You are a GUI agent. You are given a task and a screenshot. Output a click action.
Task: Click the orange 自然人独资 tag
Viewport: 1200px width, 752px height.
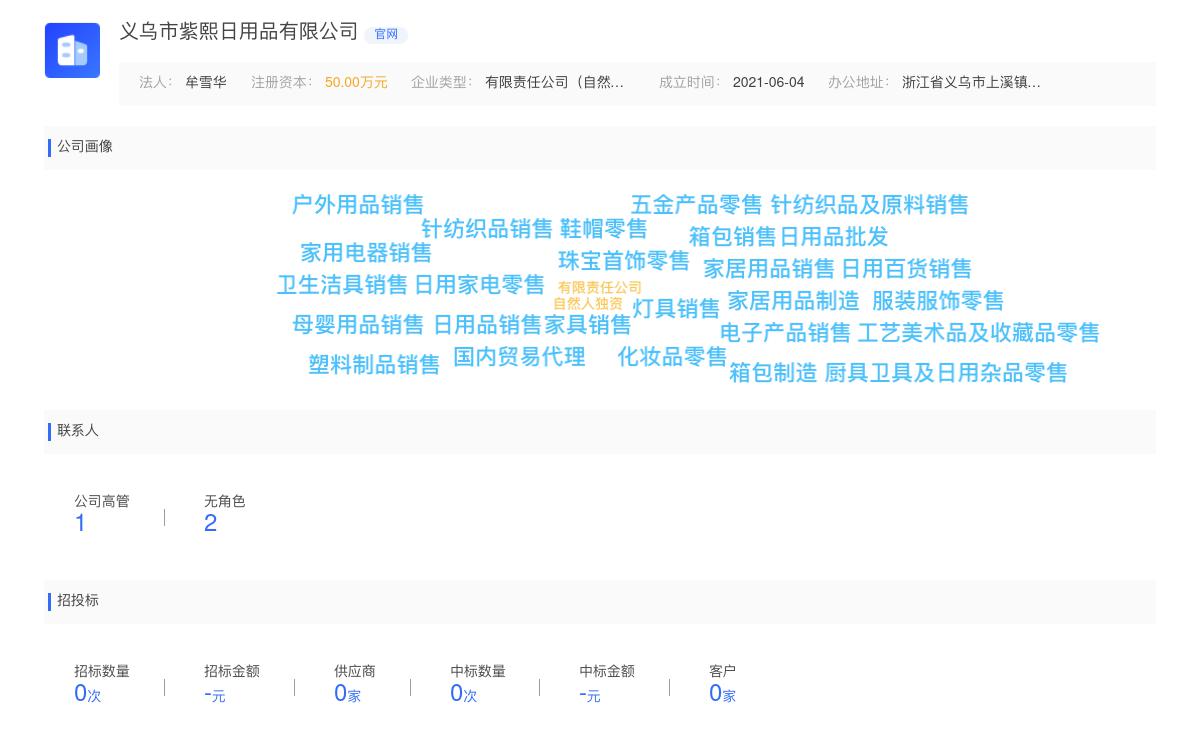(588, 304)
